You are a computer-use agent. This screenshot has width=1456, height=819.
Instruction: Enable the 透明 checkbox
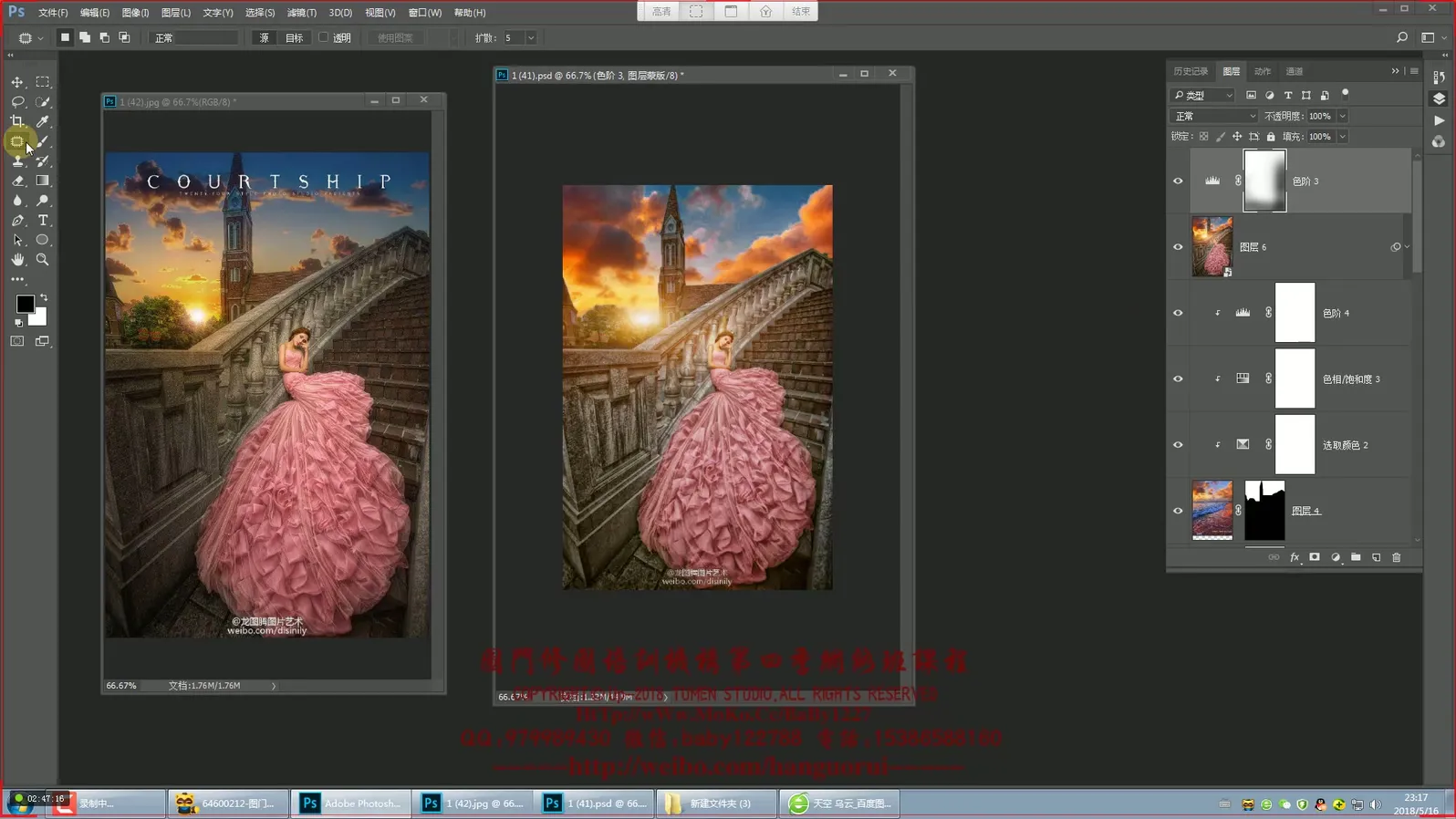[x=324, y=37]
